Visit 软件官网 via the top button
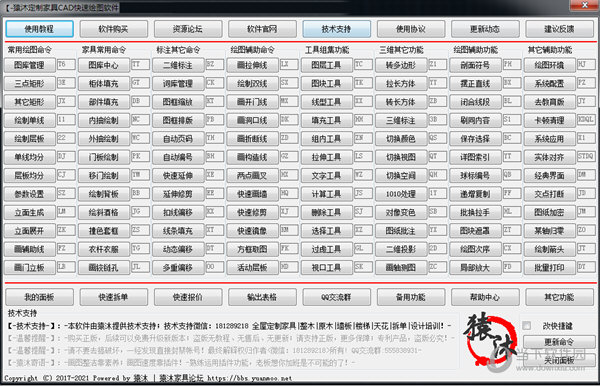This screenshot has height=386, width=600. (x=262, y=29)
